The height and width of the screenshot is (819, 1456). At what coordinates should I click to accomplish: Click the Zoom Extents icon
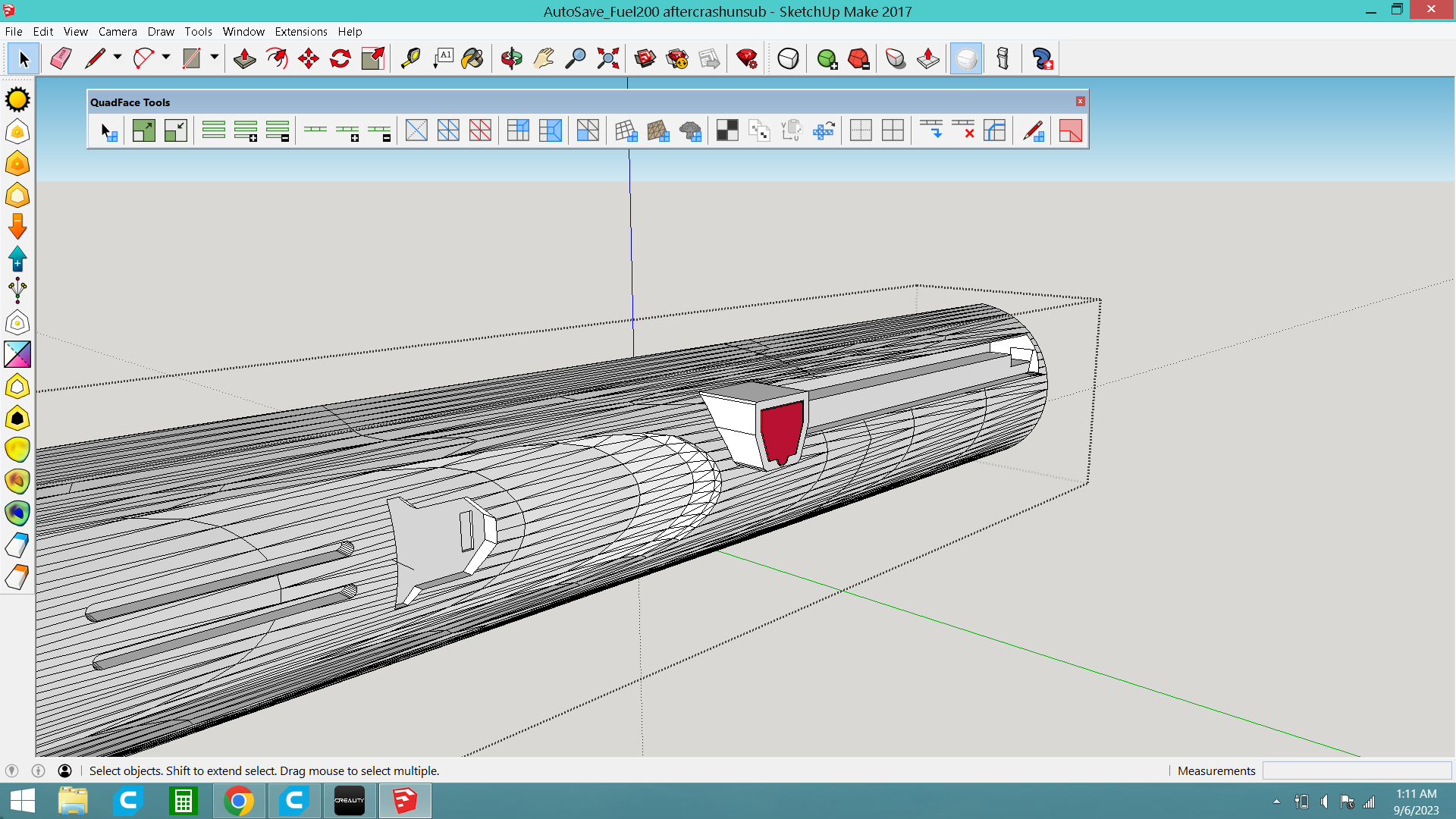[x=608, y=58]
